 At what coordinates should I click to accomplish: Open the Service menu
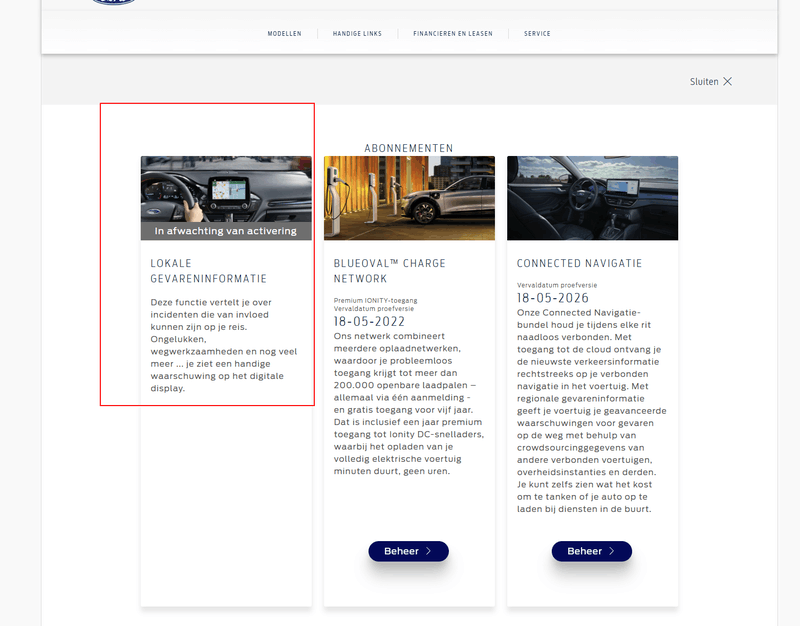pos(537,34)
